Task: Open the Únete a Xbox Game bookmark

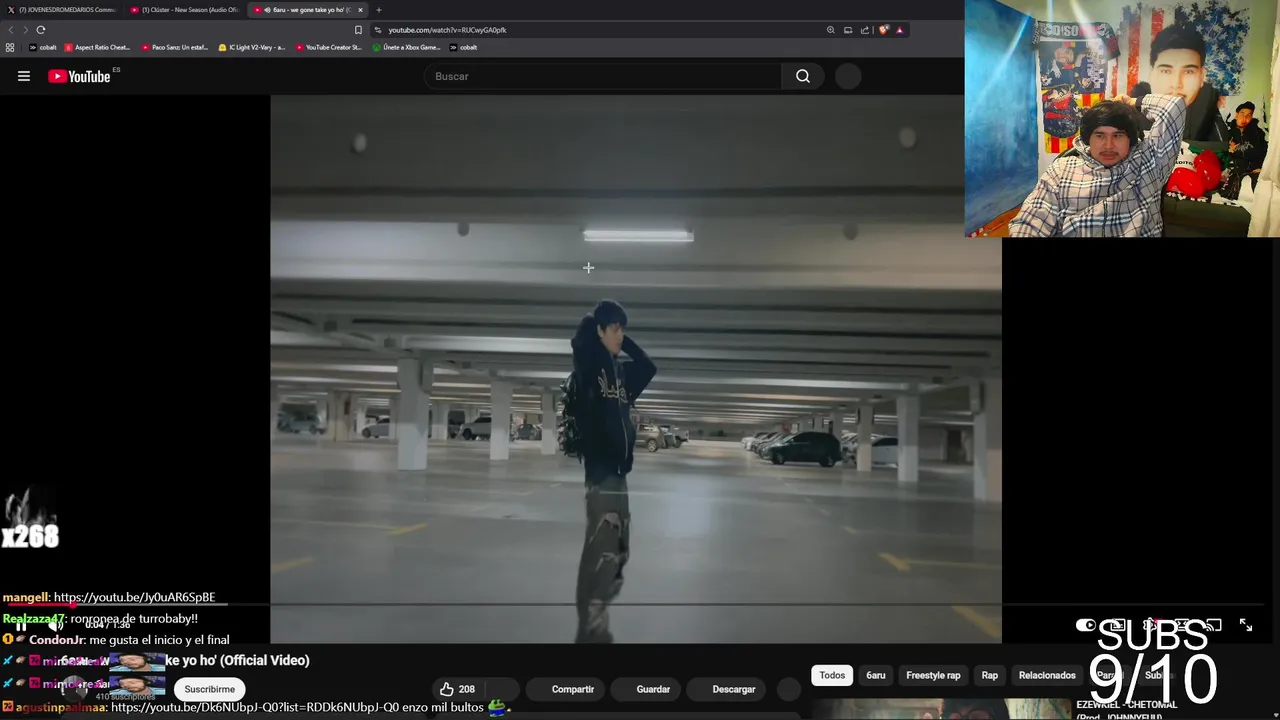Action: click(406, 47)
